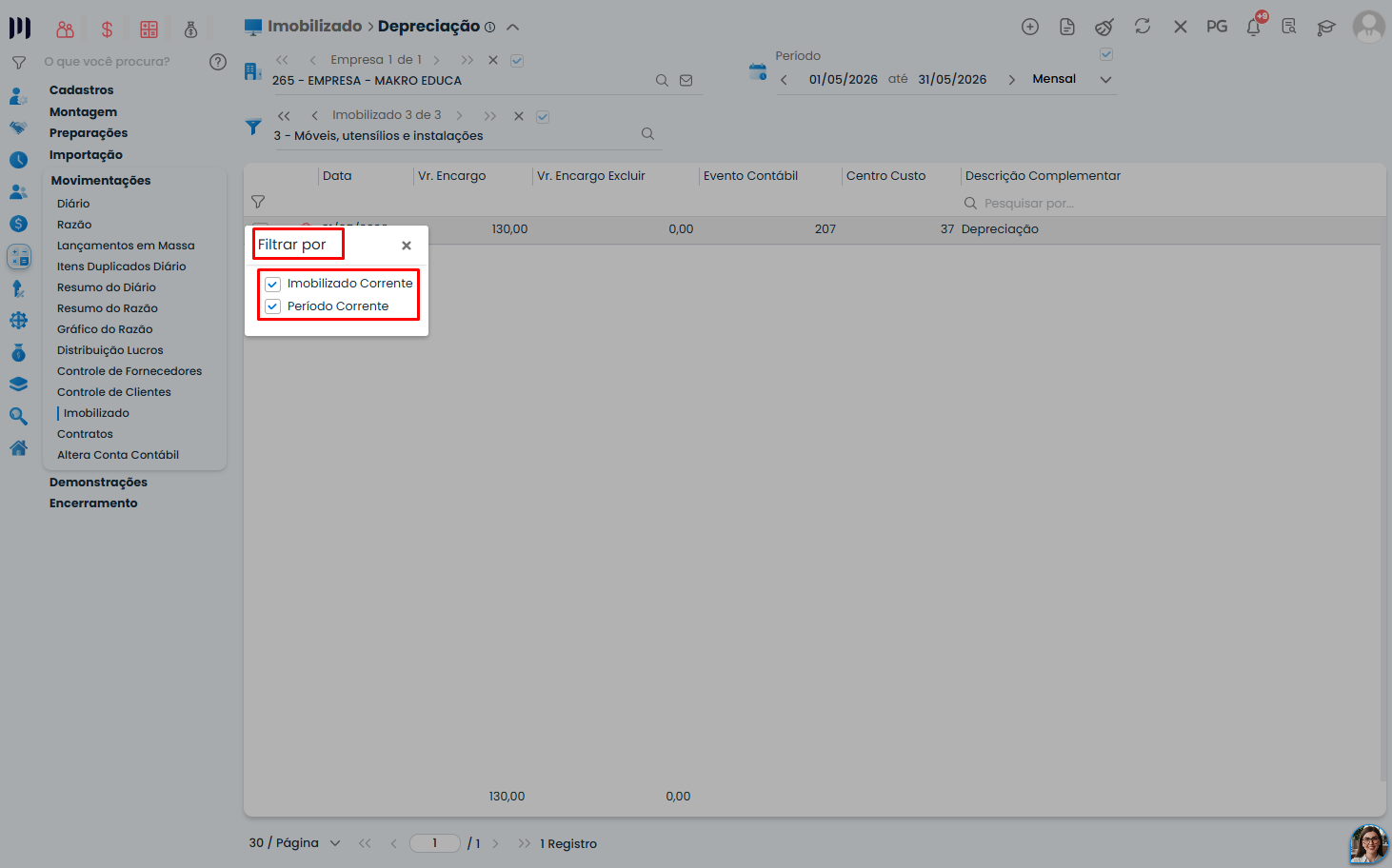Go to previous period with left arrow
The image size is (1392, 868).
coord(784,80)
